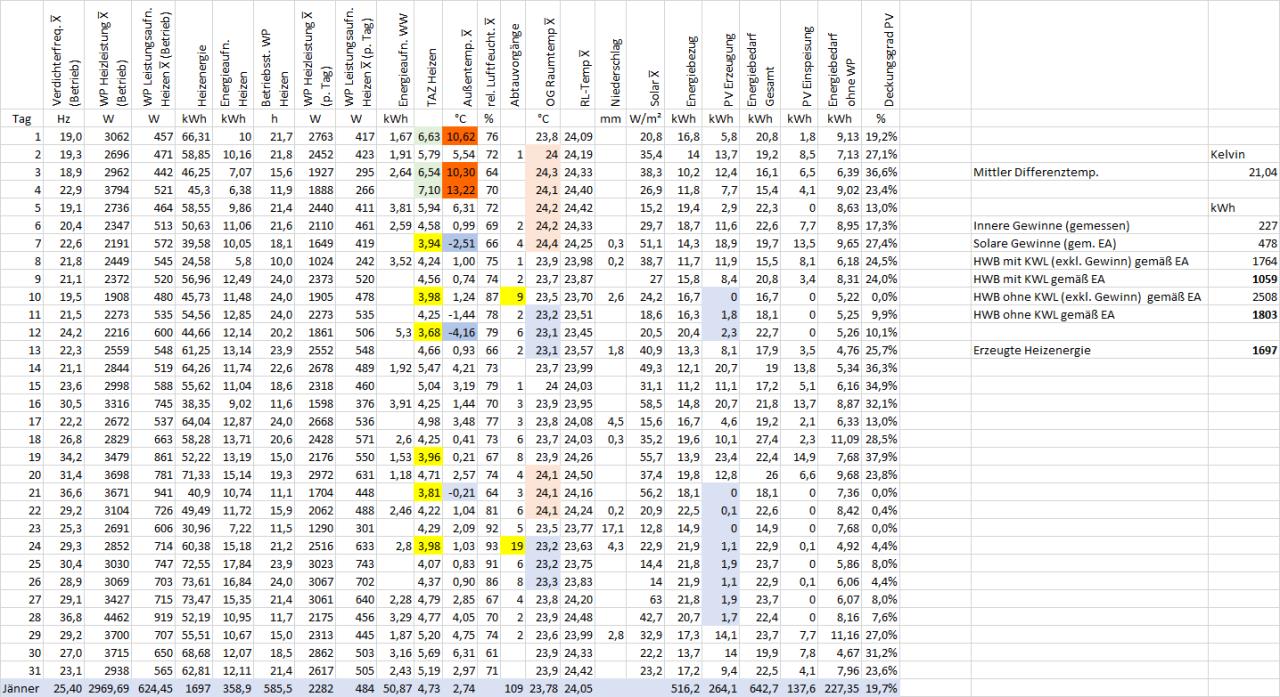
Task: Select the yellow 3,68 TAZ cell
Action: (x=429, y=334)
